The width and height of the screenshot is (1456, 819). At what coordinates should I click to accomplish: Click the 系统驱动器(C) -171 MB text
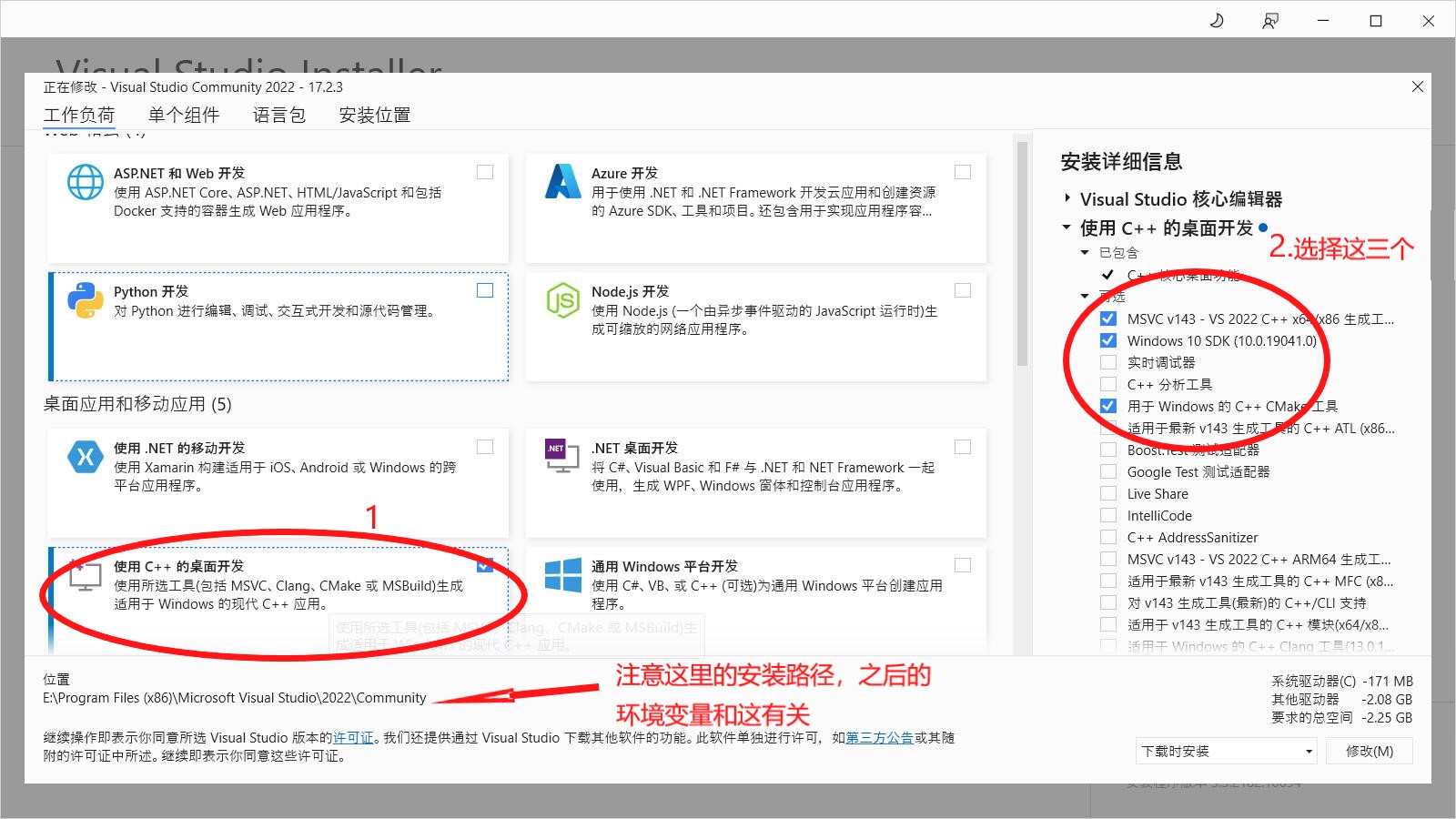tap(1342, 681)
